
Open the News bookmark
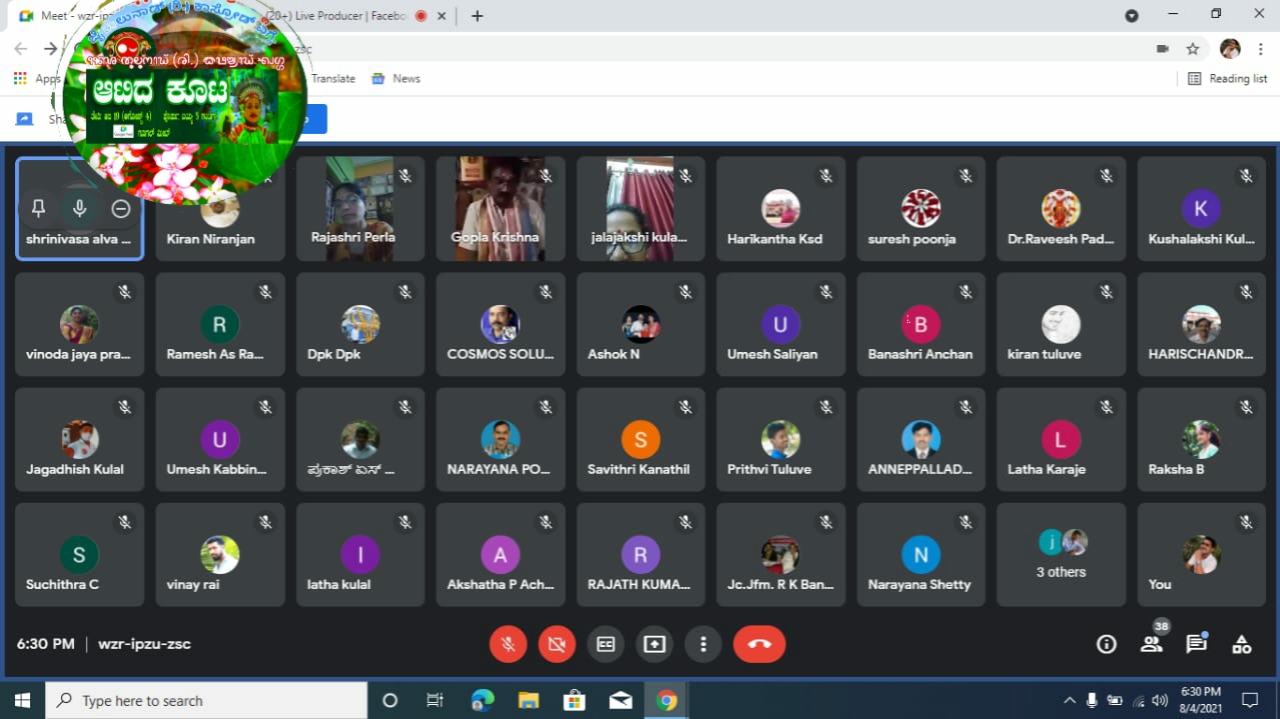(x=396, y=78)
